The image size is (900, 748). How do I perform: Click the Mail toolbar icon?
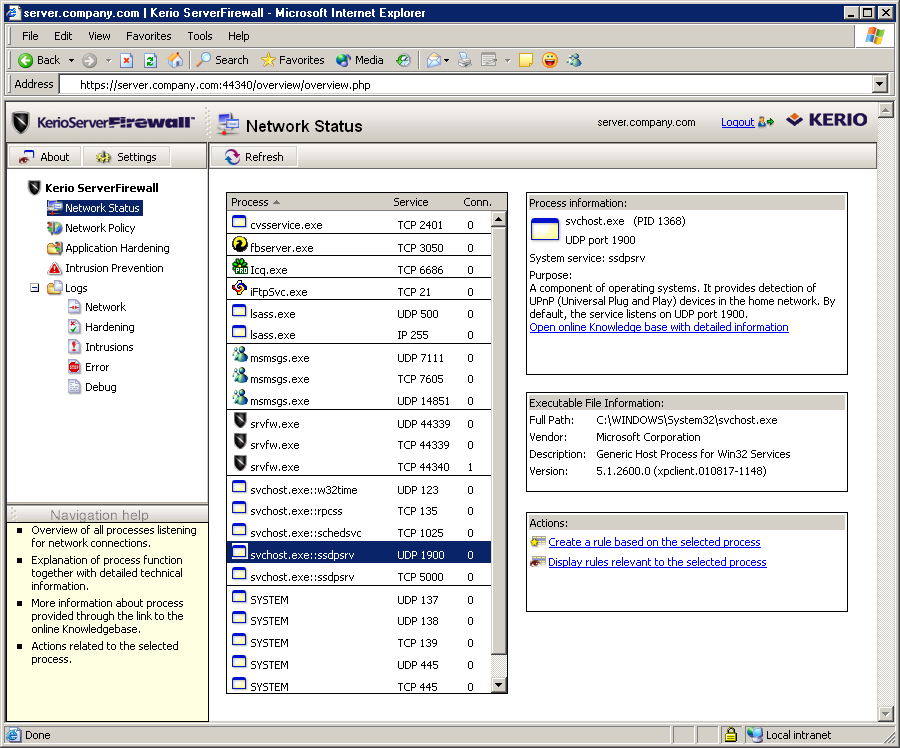(434, 60)
